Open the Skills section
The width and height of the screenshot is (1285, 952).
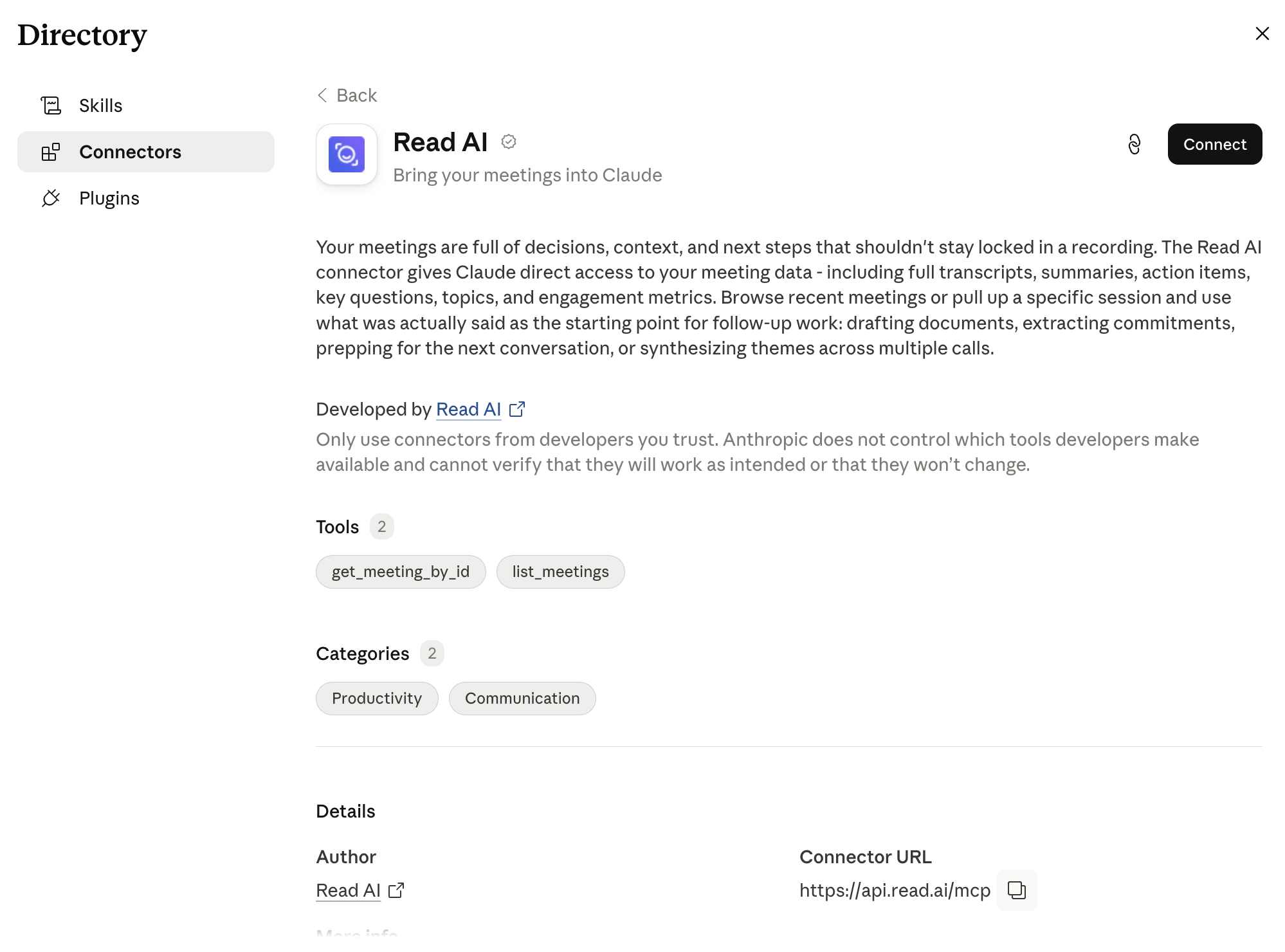[x=146, y=105]
